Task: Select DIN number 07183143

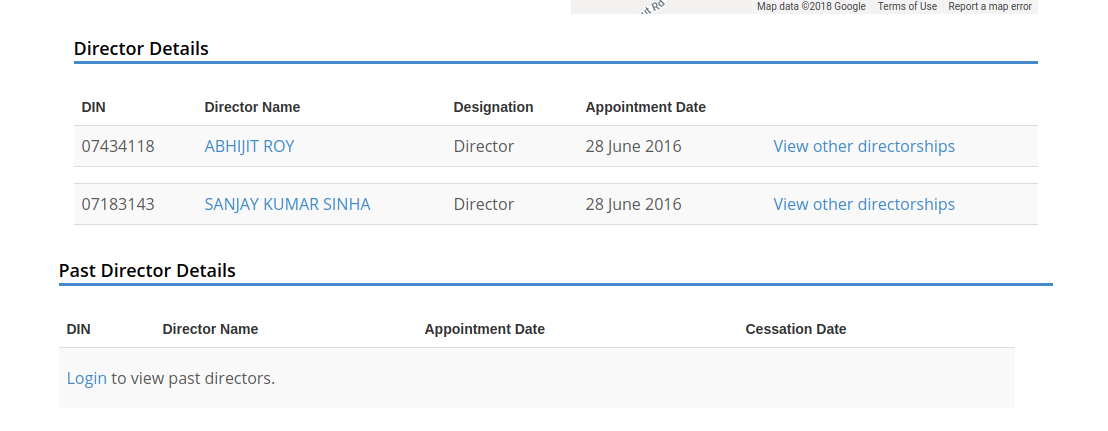Action: pos(118,204)
